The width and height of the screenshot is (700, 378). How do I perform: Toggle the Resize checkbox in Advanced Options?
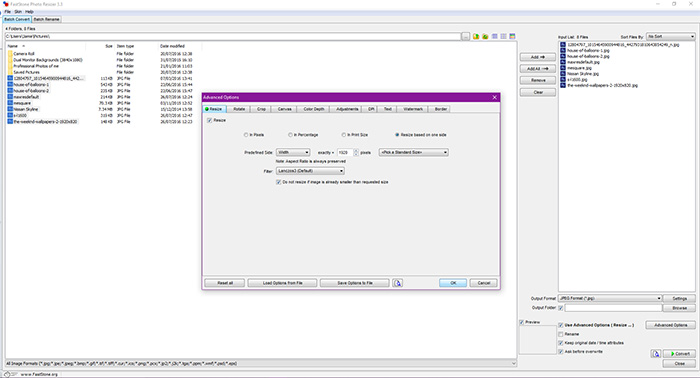[209, 120]
